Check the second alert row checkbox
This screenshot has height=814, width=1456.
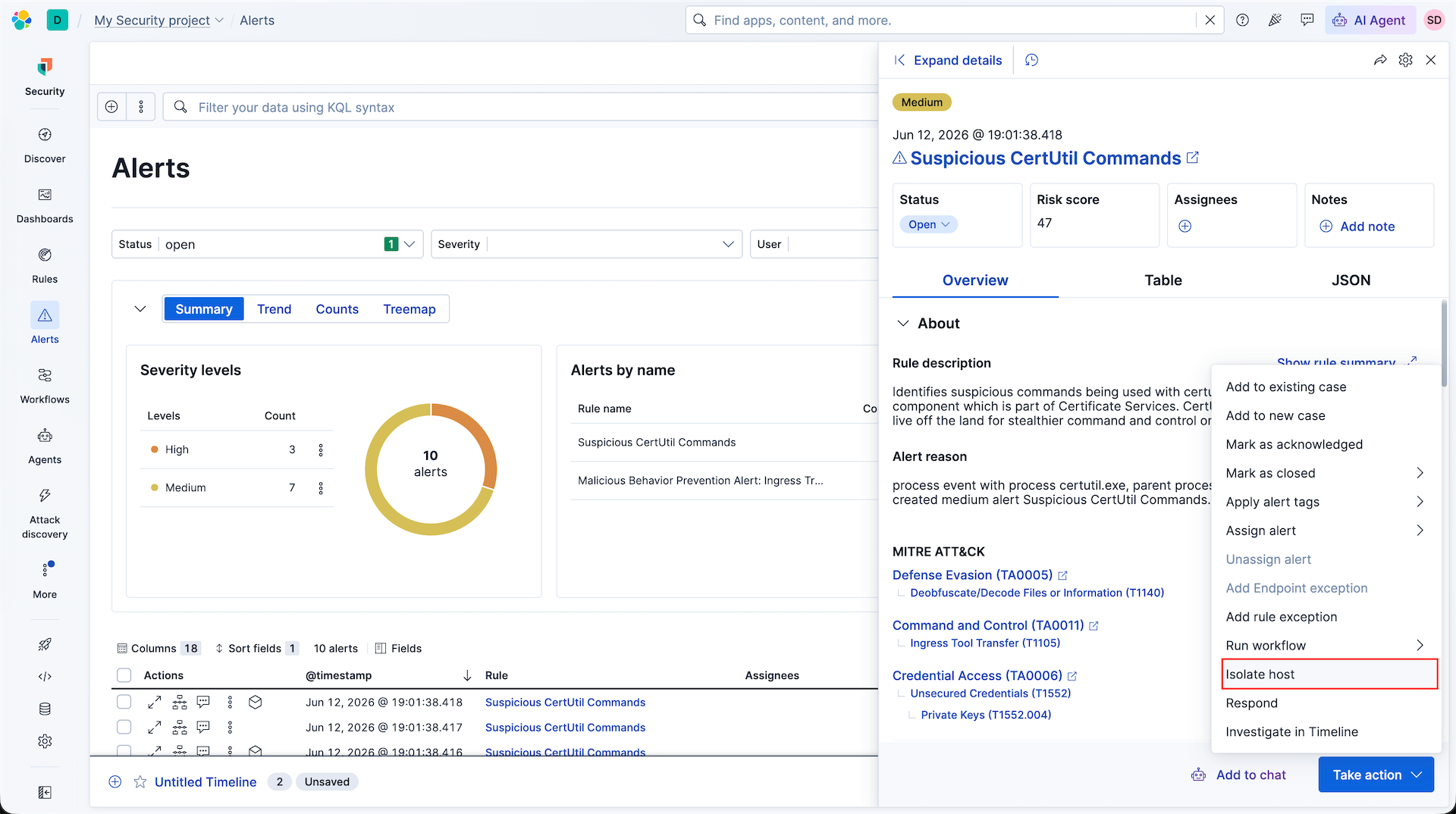point(124,728)
